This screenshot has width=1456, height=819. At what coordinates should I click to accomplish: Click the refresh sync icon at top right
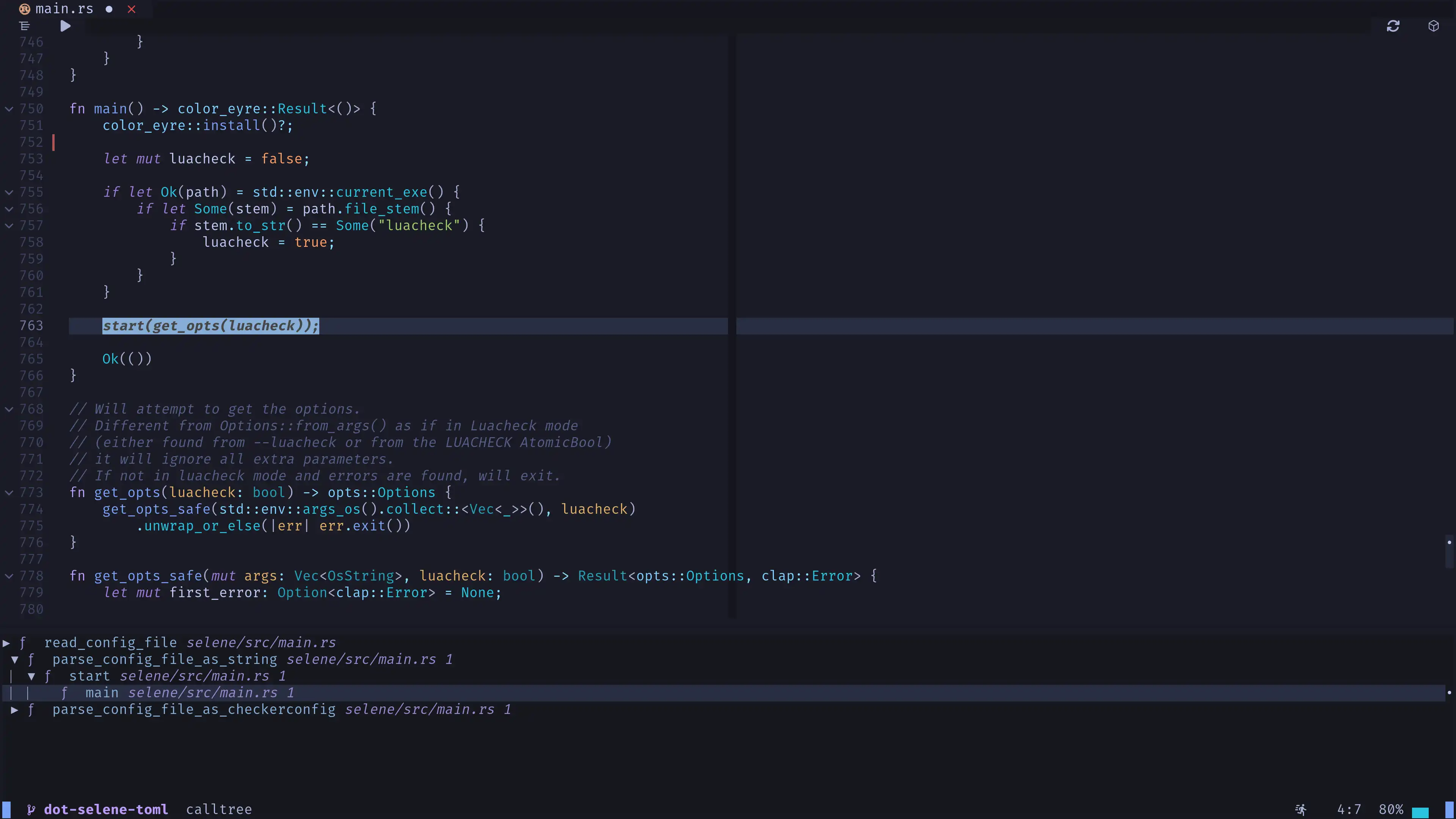1393,26
